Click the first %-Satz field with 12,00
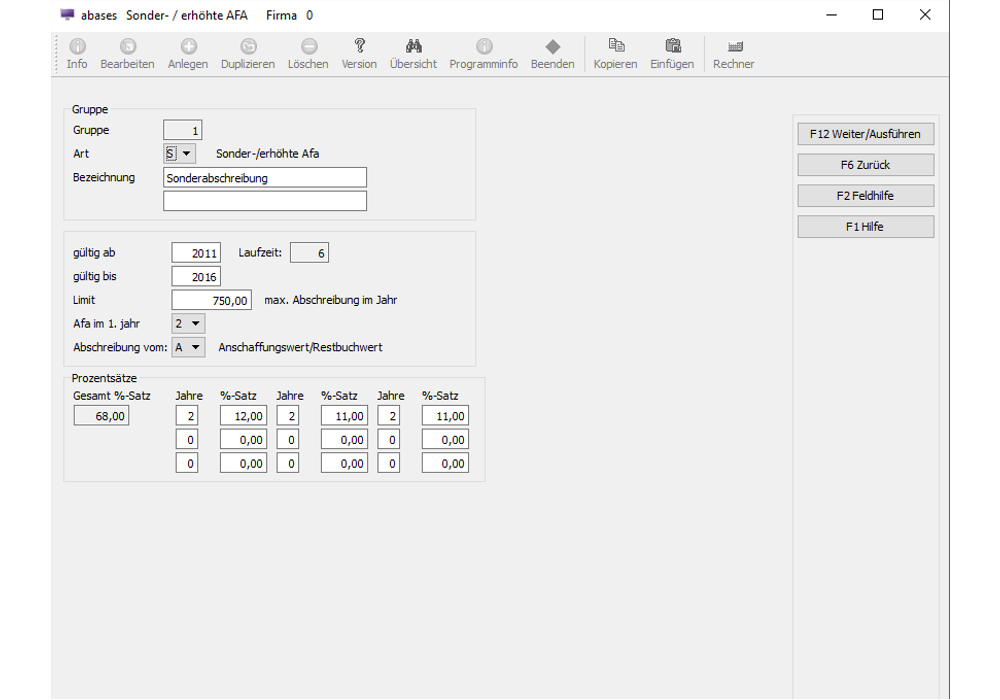Image resolution: width=1000 pixels, height=700 pixels. click(243, 416)
